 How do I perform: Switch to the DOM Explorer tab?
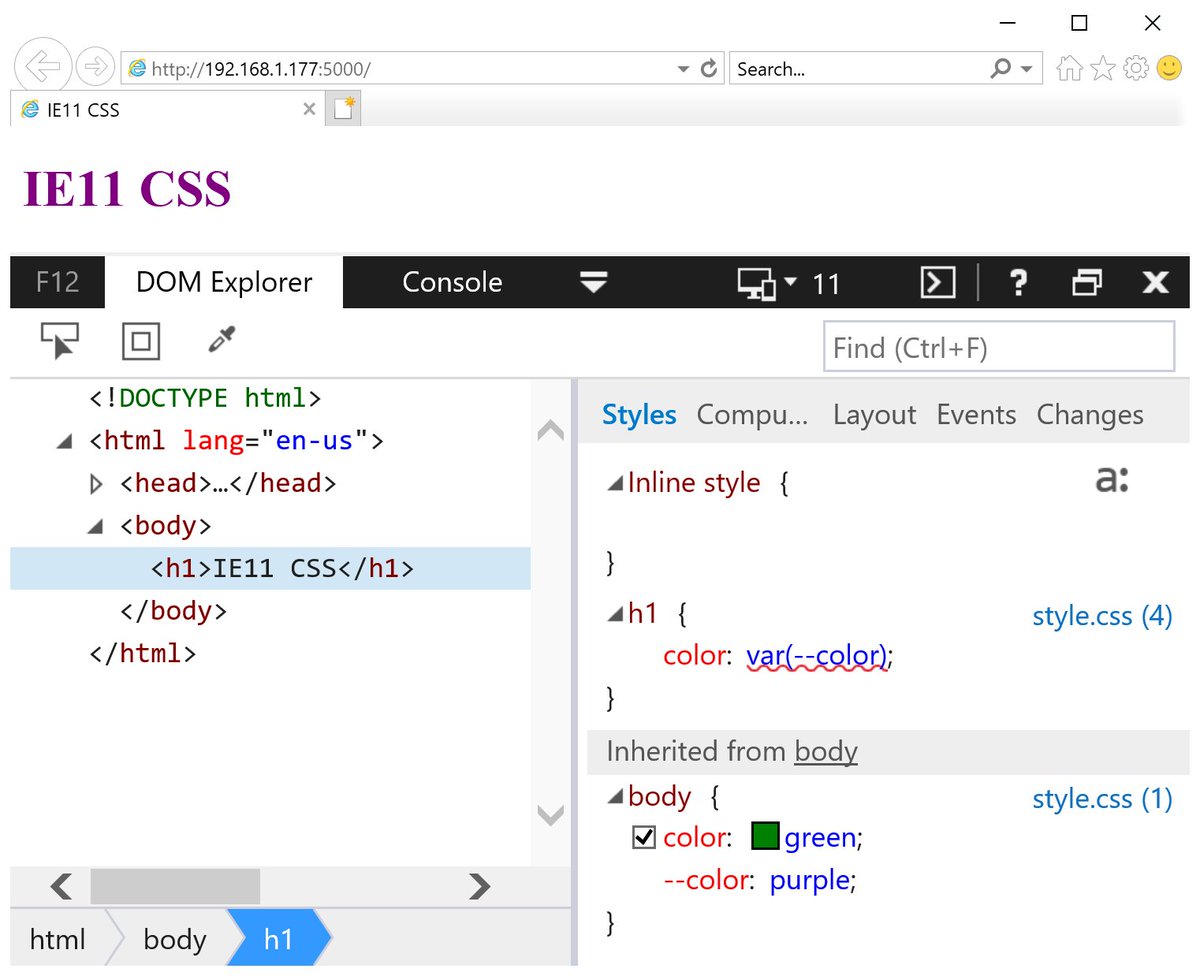click(x=224, y=283)
